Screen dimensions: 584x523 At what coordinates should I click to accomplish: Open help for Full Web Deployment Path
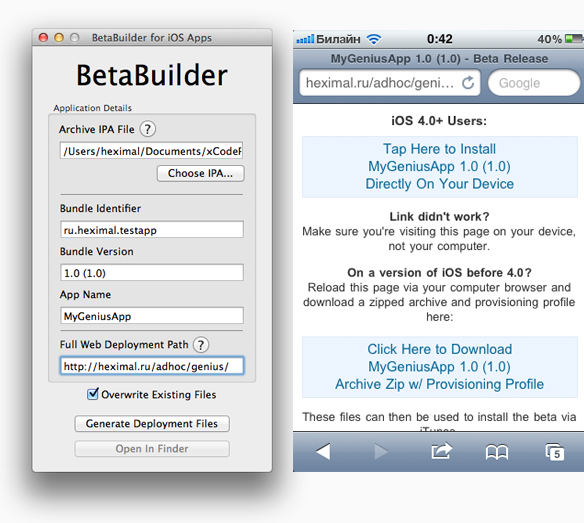click(201, 345)
